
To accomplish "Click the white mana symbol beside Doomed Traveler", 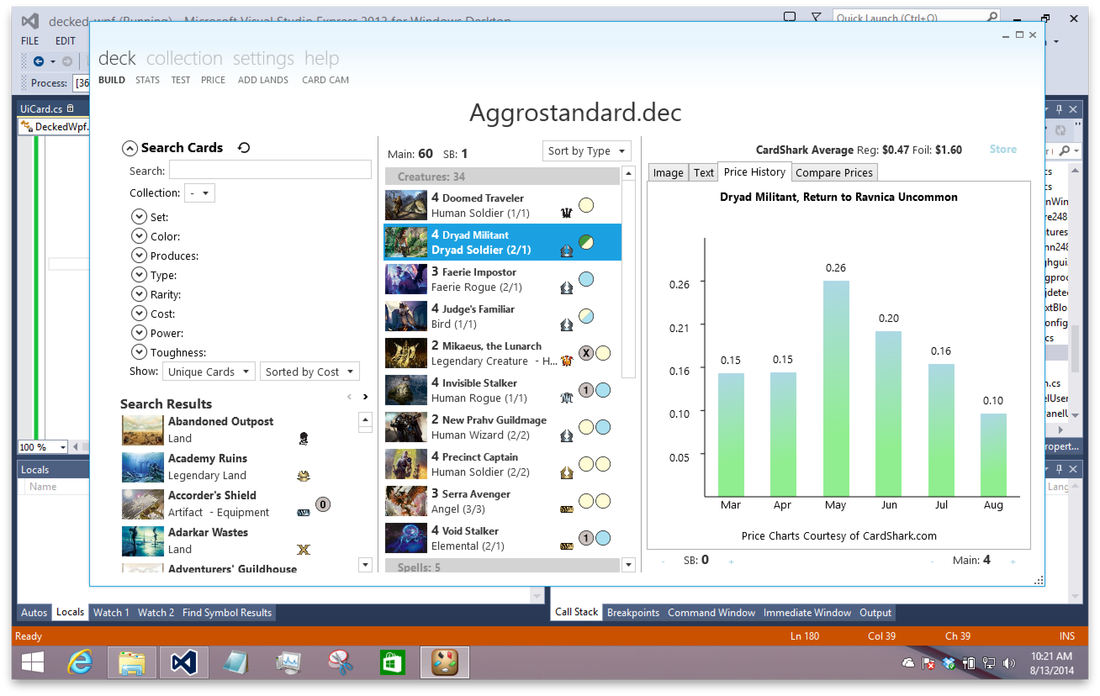I will pyautogui.click(x=588, y=205).
